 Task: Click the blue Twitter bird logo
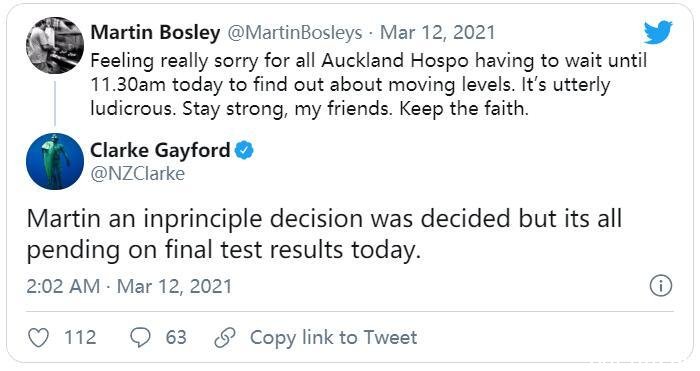point(658,32)
